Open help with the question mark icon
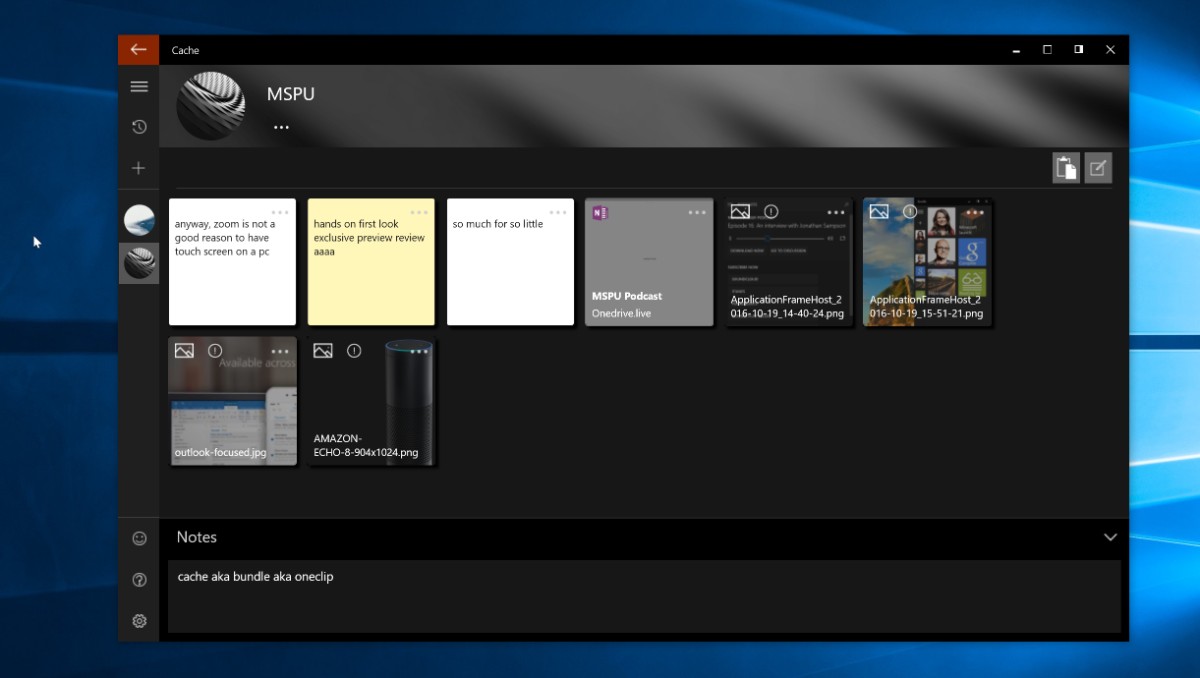 (139, 580)
